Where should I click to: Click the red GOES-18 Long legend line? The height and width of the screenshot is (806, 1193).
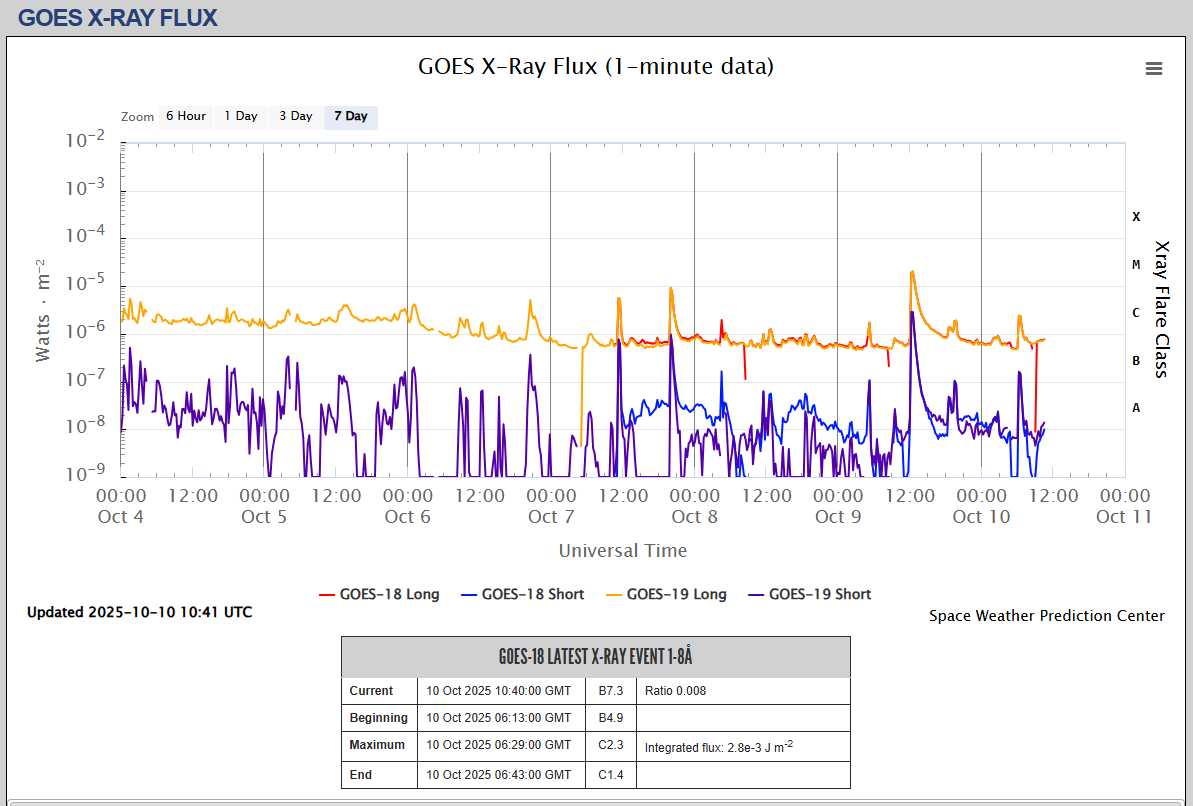[x=327, y=595]
